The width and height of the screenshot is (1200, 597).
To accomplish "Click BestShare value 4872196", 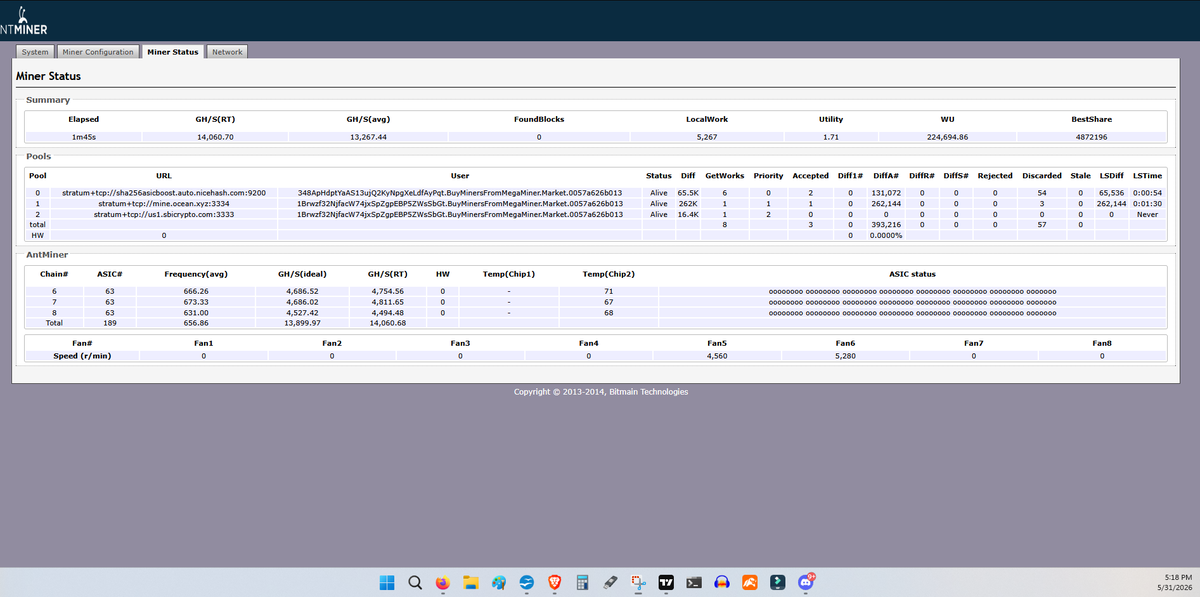I will pos(1091,137).
